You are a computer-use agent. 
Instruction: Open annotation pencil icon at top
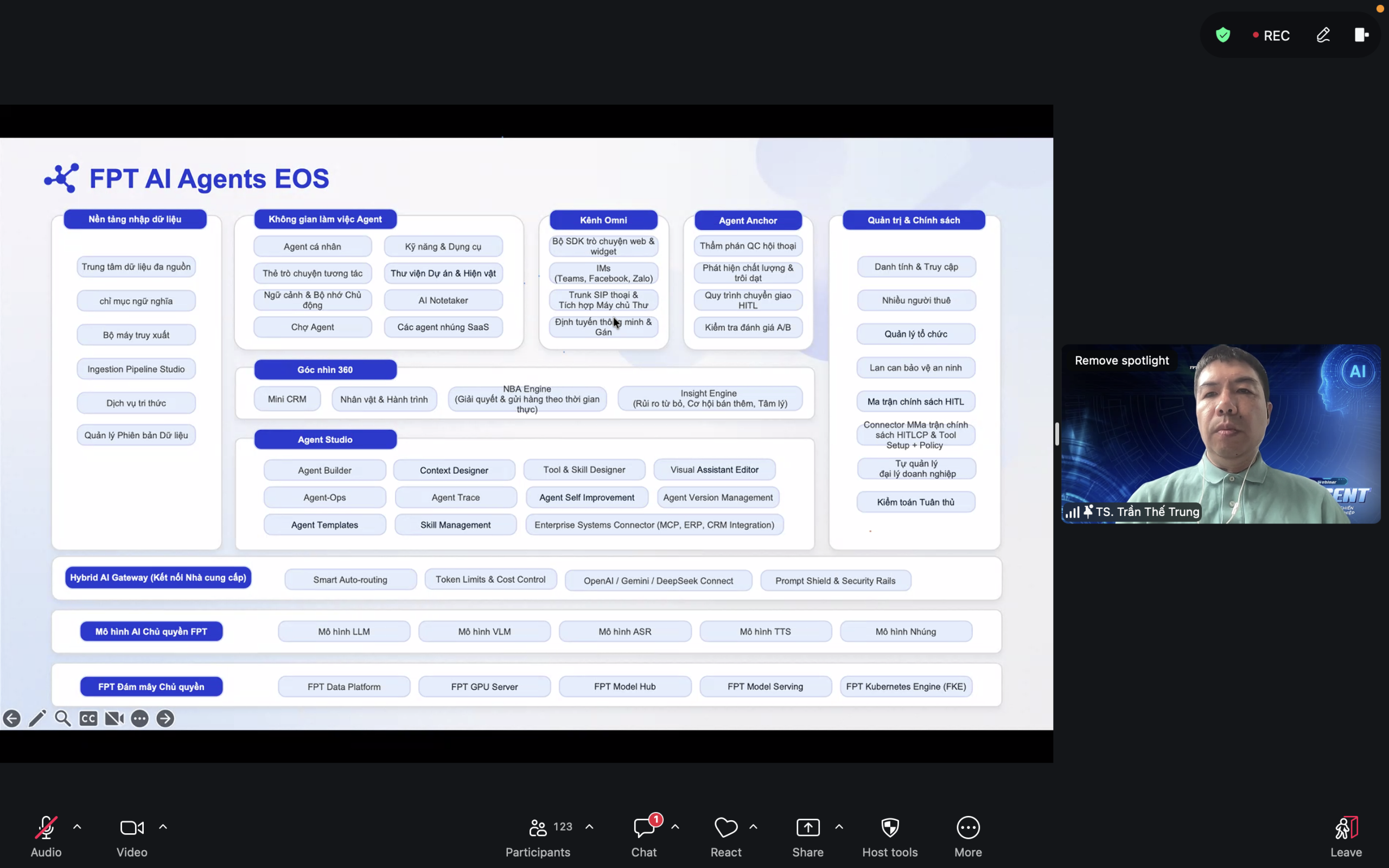[1323, 35]
